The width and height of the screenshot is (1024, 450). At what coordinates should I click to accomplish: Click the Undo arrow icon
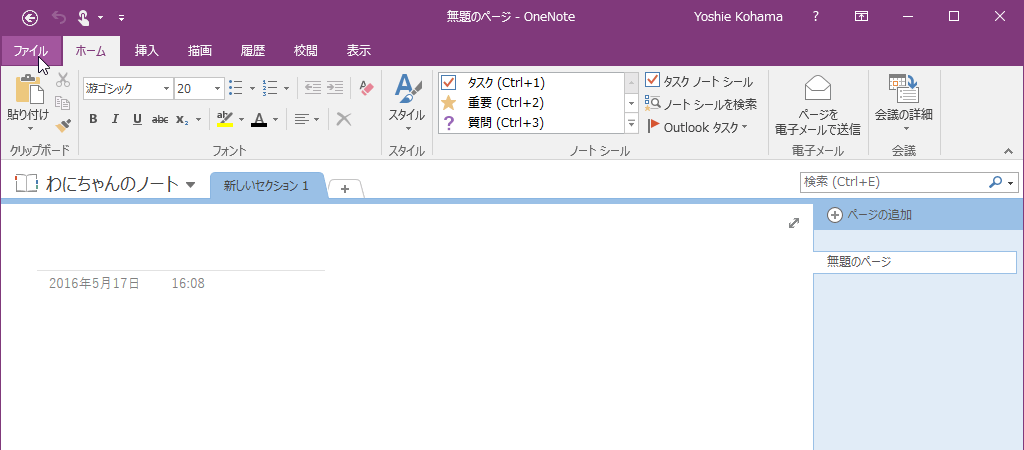(58, 18)
